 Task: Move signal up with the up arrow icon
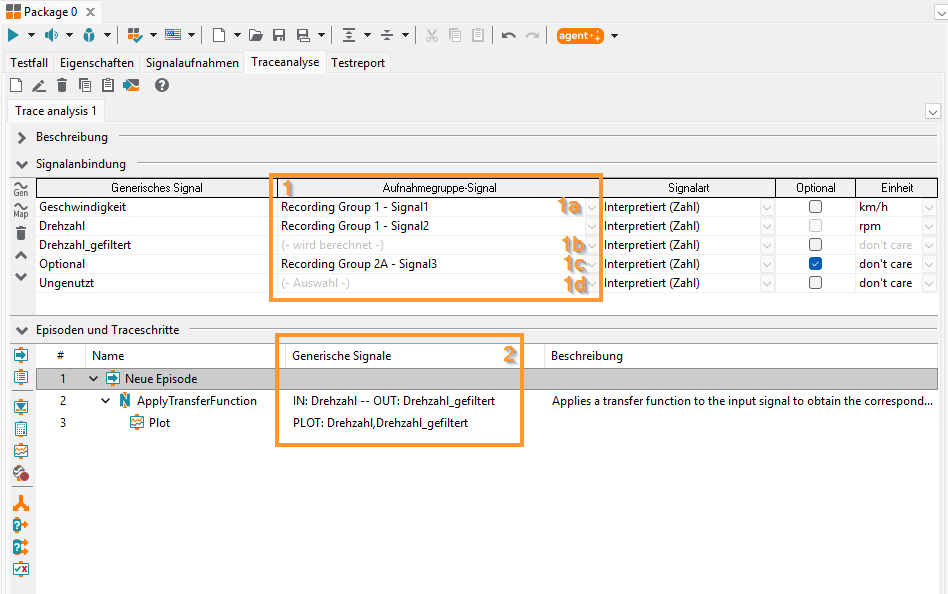click(21, 255)
